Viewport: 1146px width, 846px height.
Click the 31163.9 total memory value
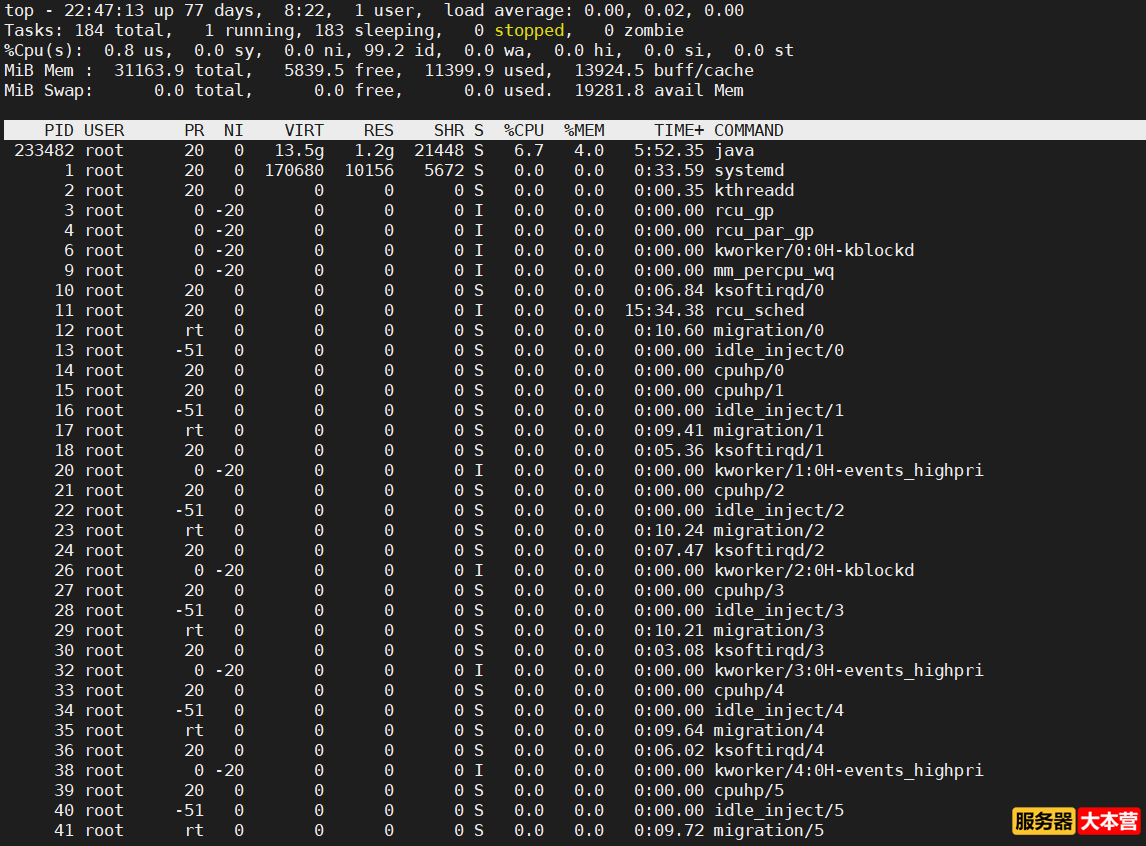point(149,70)
